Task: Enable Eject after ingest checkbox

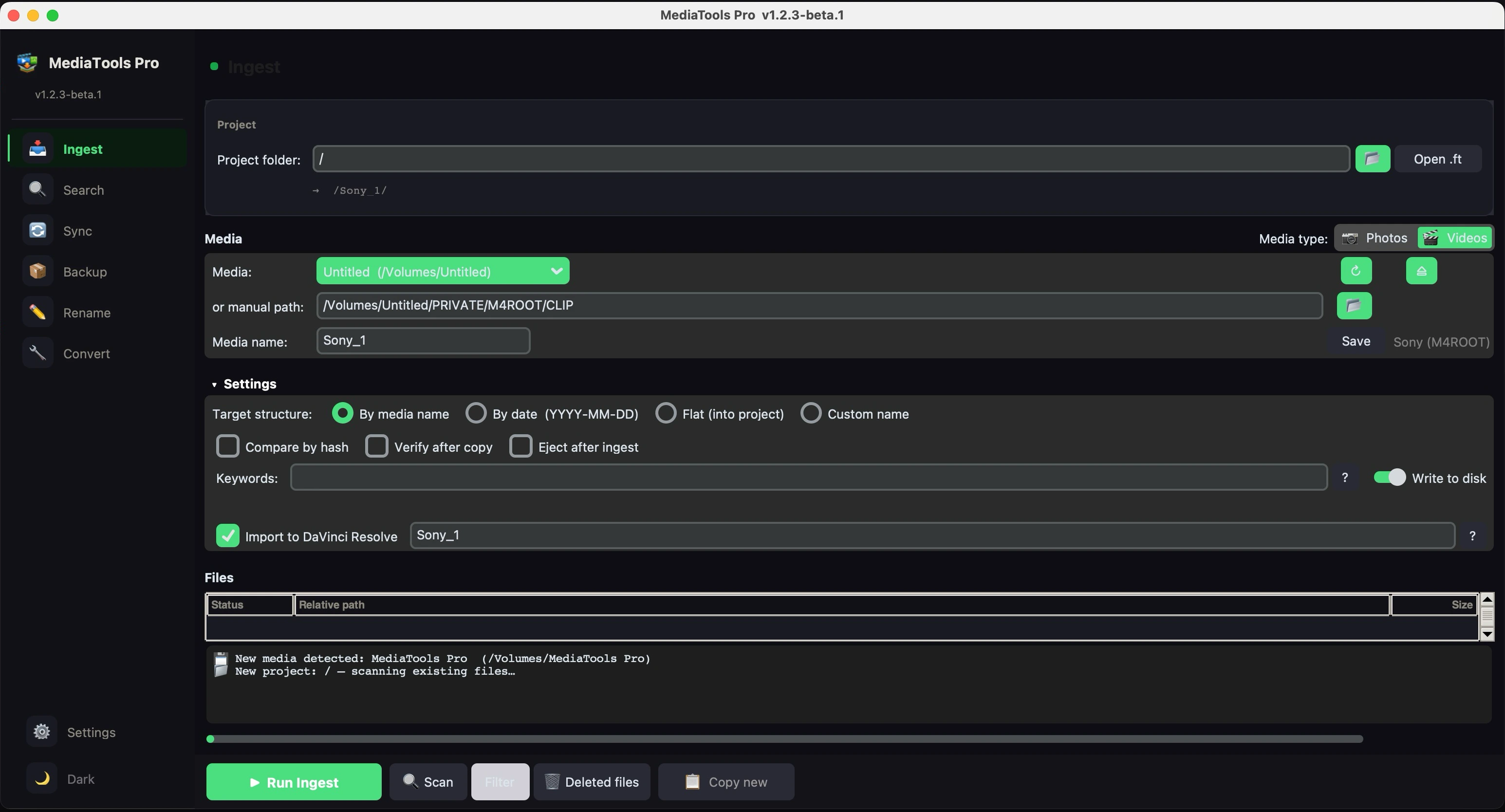Action: [520, 446]
